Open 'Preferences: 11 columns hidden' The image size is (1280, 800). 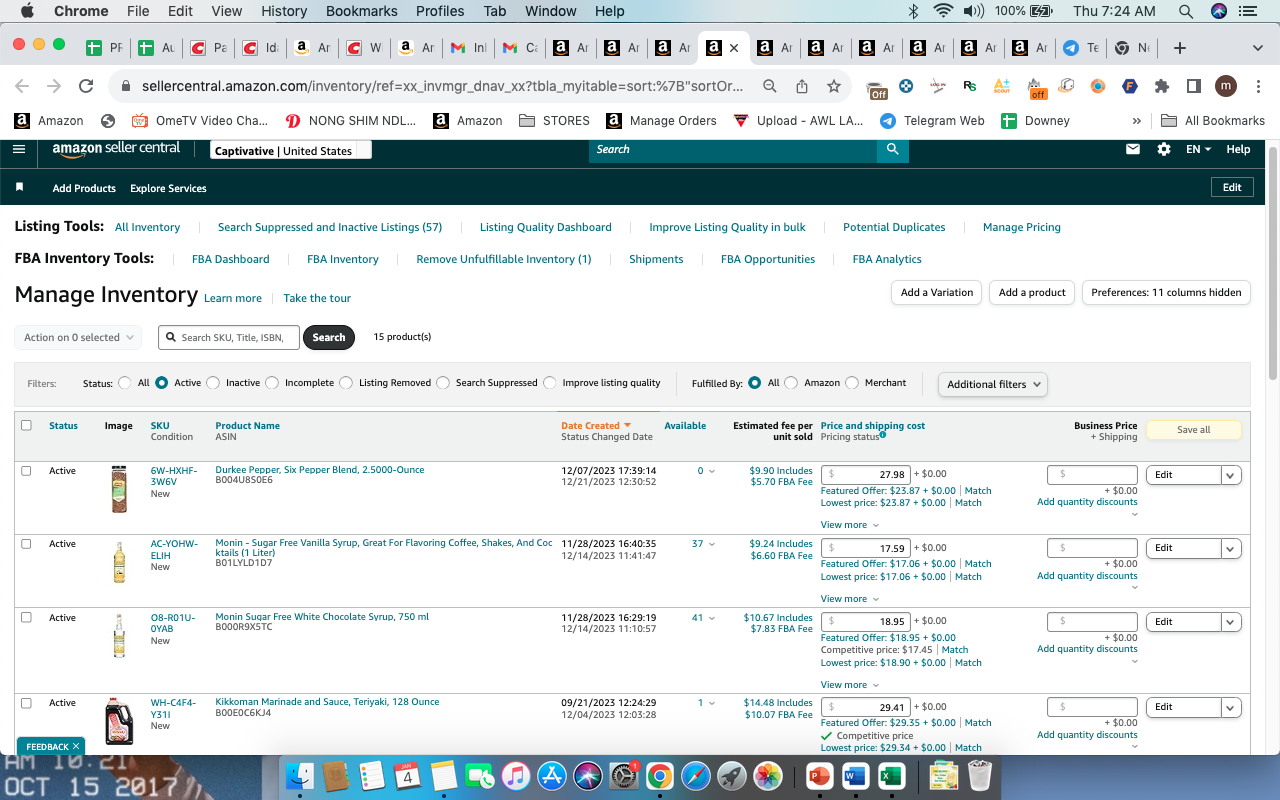[1166, 292]
